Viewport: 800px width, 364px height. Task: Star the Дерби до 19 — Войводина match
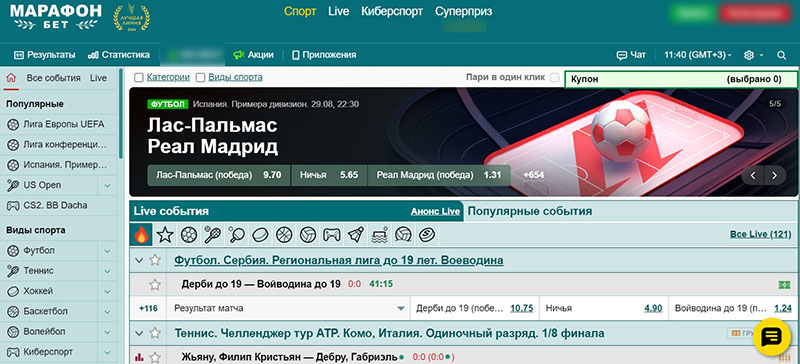click(155, 284)
